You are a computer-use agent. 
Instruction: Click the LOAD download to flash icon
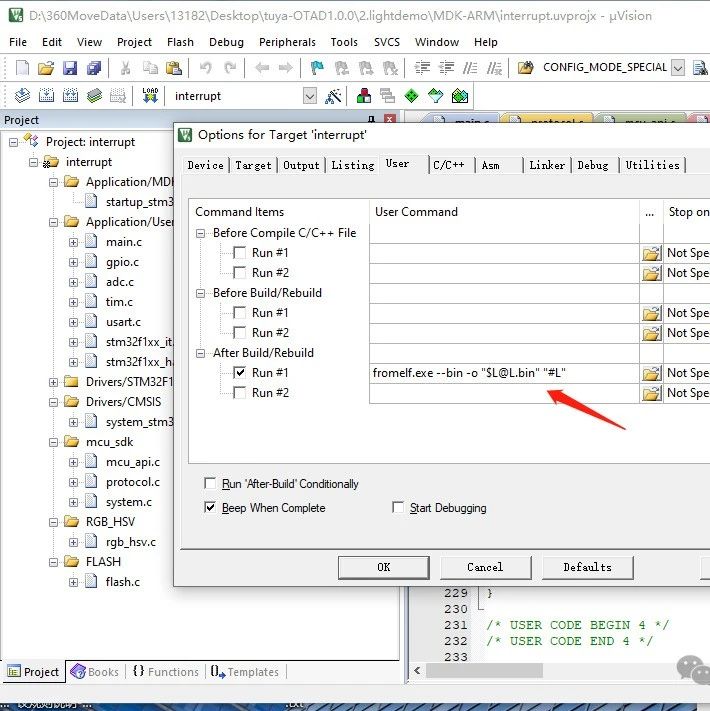pyautogui.click(x=150, y=96)
